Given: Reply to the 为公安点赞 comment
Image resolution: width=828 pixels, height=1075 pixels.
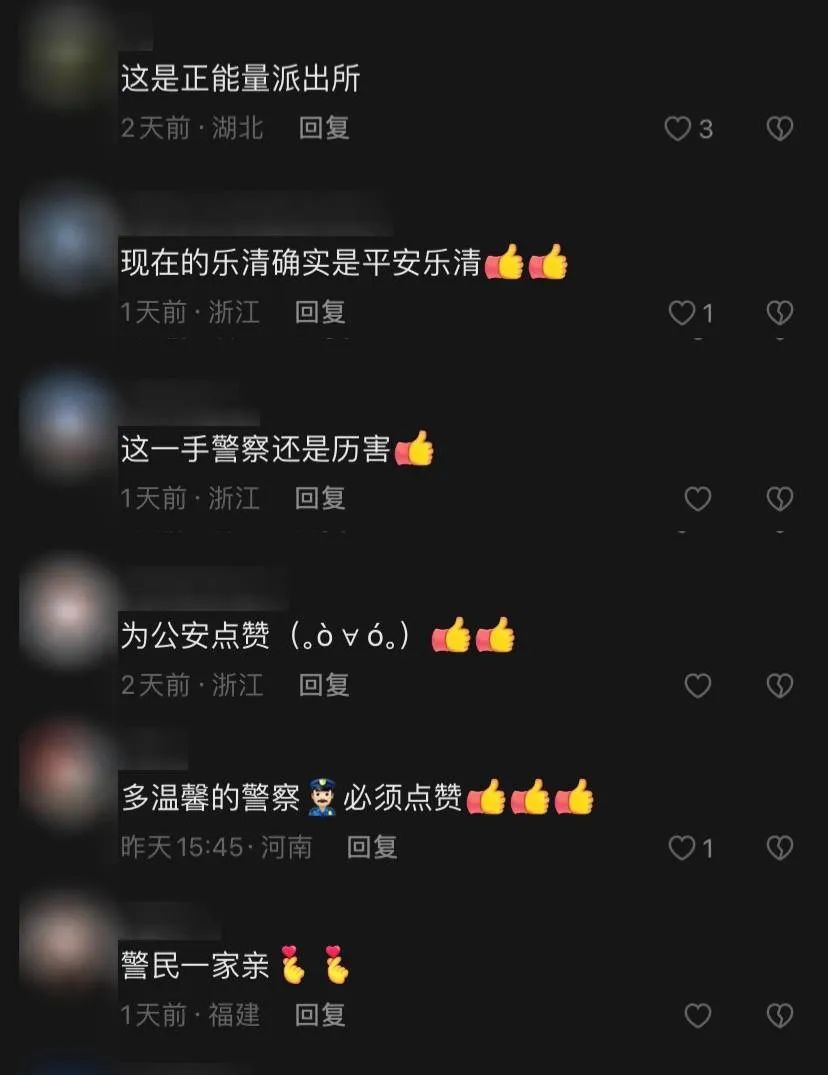Looking at the screenshot, I should pyautogui.click(x=324, y=684).
